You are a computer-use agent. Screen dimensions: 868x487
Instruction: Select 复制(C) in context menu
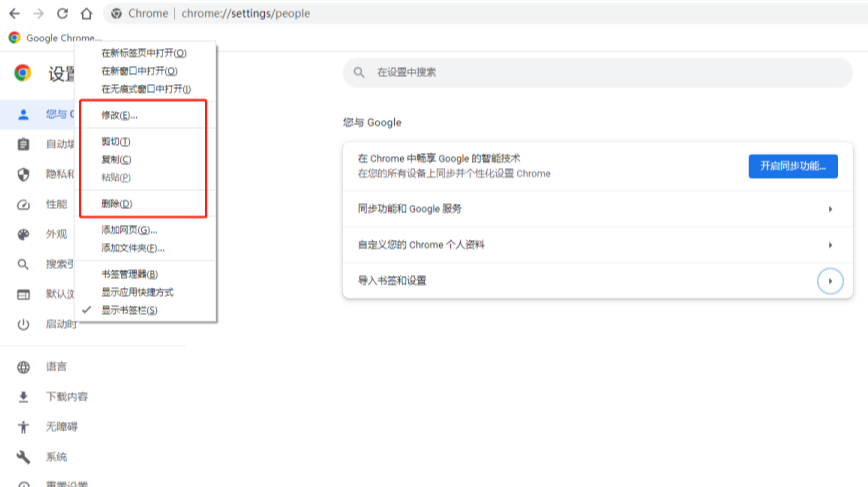[145, 159]
